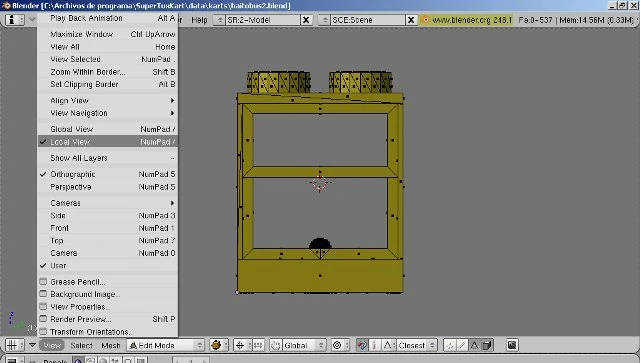
Task: Switch to Global View
Action: point(108,129)
